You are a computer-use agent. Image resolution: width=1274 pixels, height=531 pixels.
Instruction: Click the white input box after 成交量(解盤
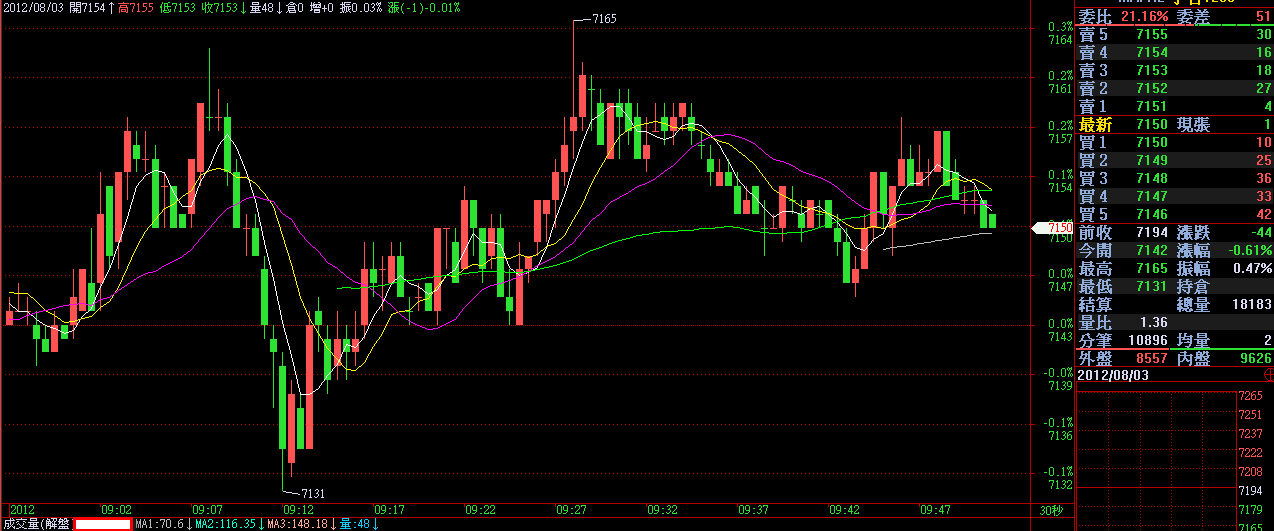pyautogui.click(x=103, y=524)
